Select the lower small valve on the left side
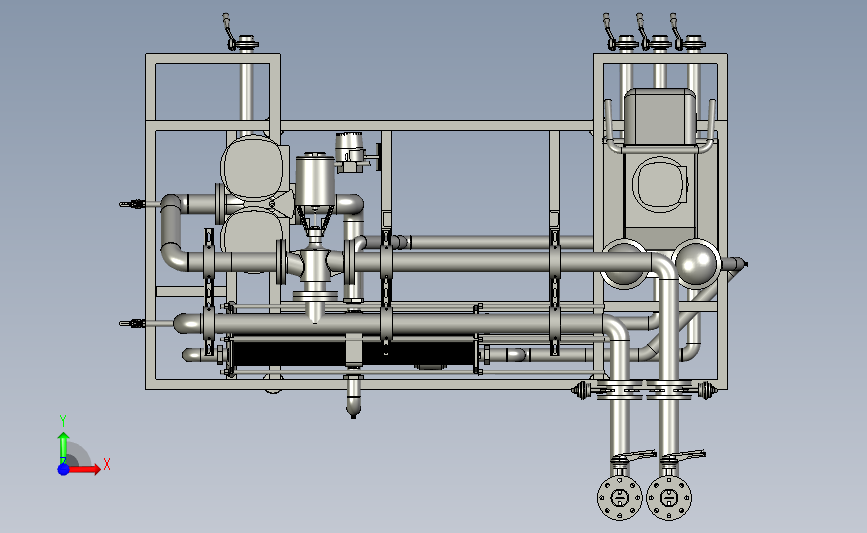This screenshot has height=533, width=867. coord(133,323)
